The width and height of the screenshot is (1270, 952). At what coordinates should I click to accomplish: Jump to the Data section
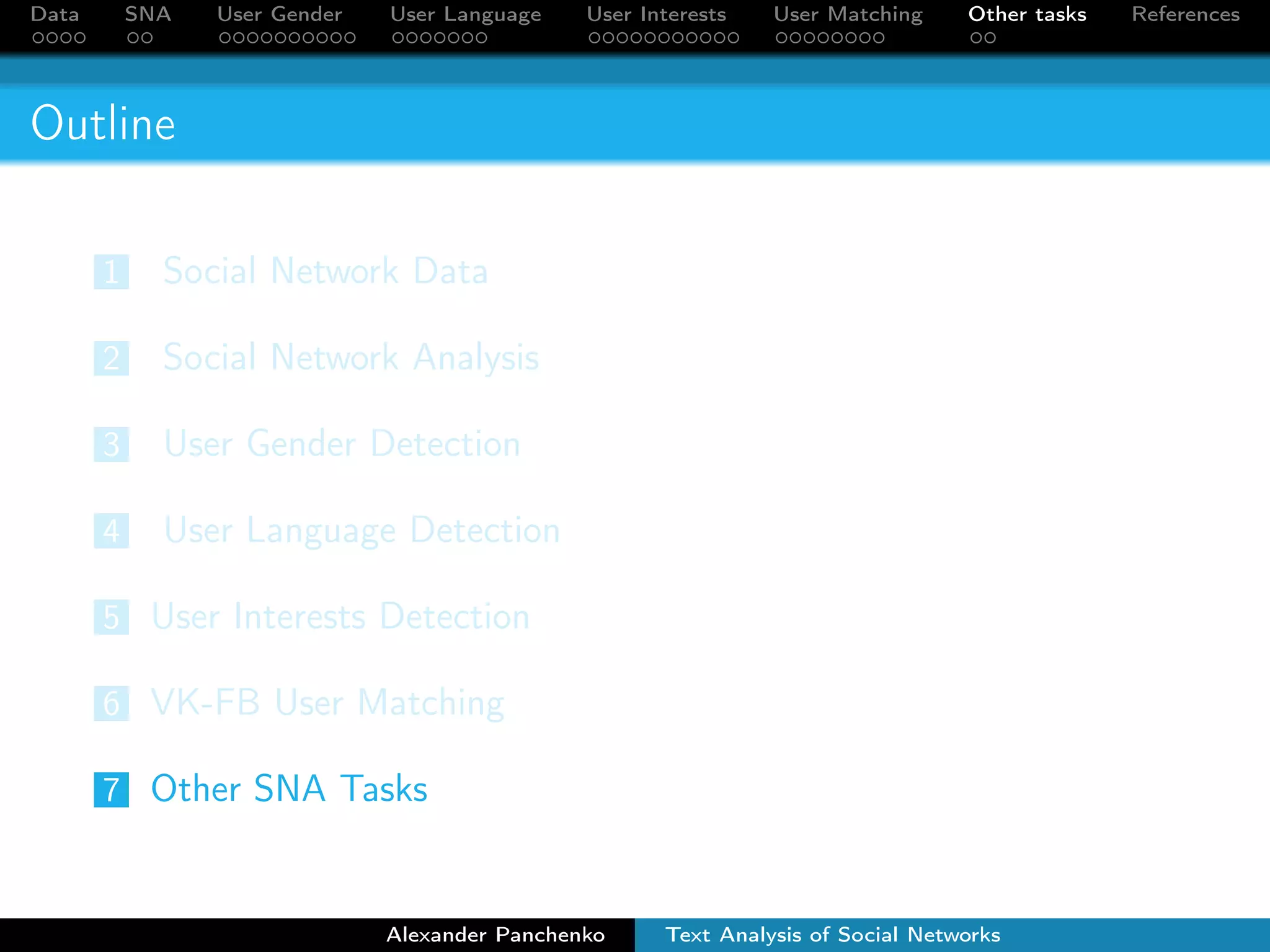pyautogui.click(x=55, y=14)
